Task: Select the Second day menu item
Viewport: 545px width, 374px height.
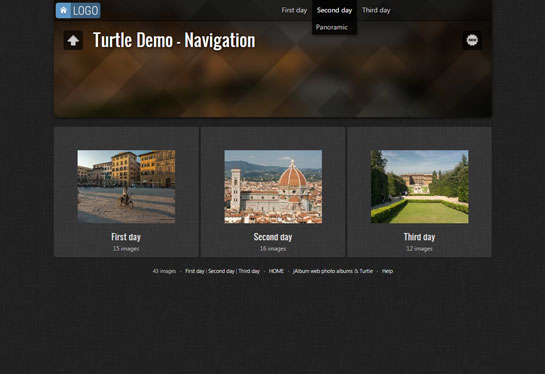Action: click(334, 10)
